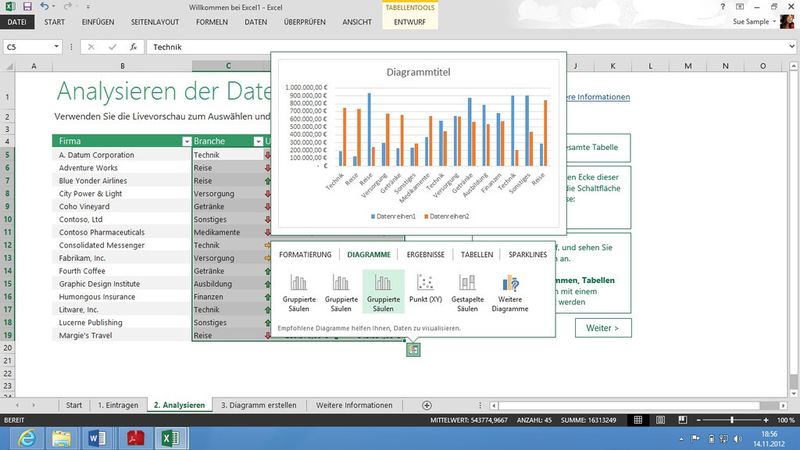
Task: Adjust the zoom slider handle
Action: 732,420
